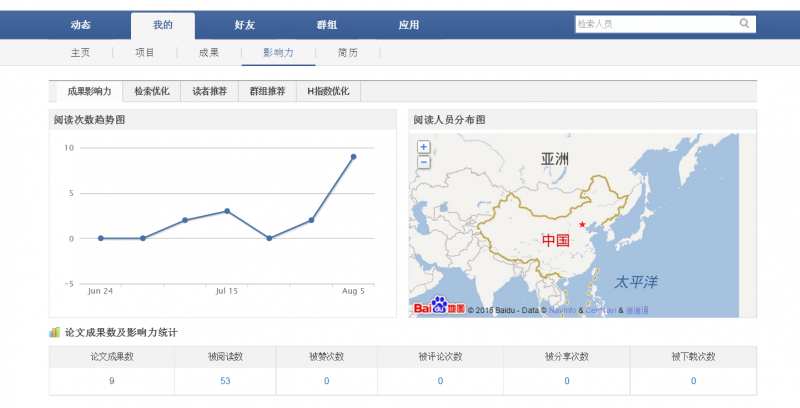Switch to the 群组推荐 tab

click(267, 91)
